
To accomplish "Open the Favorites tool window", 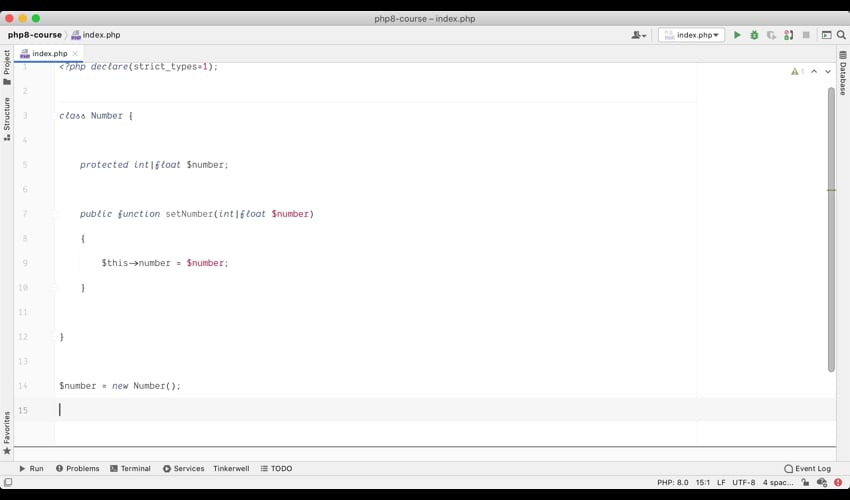I will pyautogui.click(x=7, y=433).
